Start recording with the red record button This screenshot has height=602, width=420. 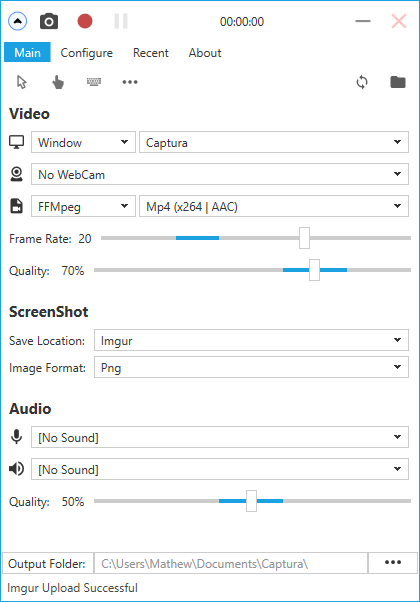tap(84, 21)
